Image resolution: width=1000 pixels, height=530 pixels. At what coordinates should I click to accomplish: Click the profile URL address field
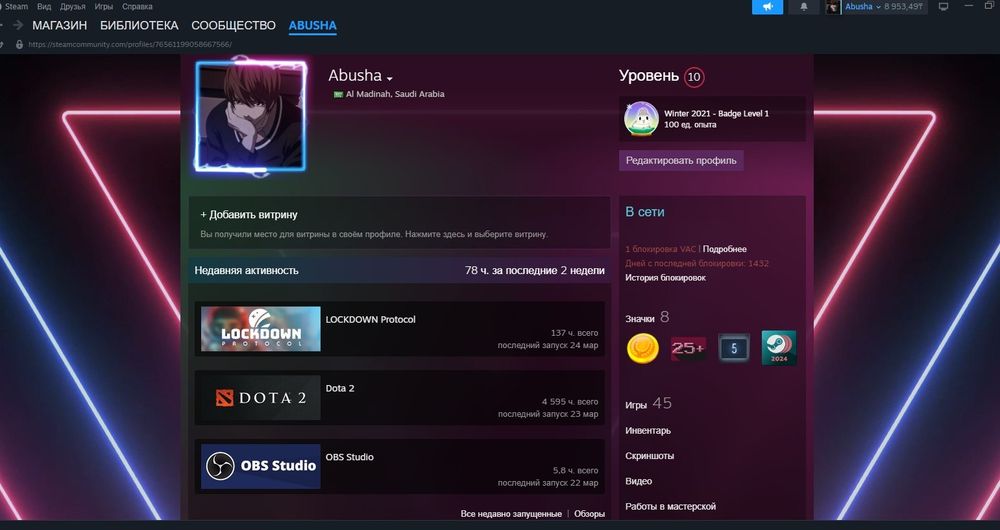tap(129, 45)
